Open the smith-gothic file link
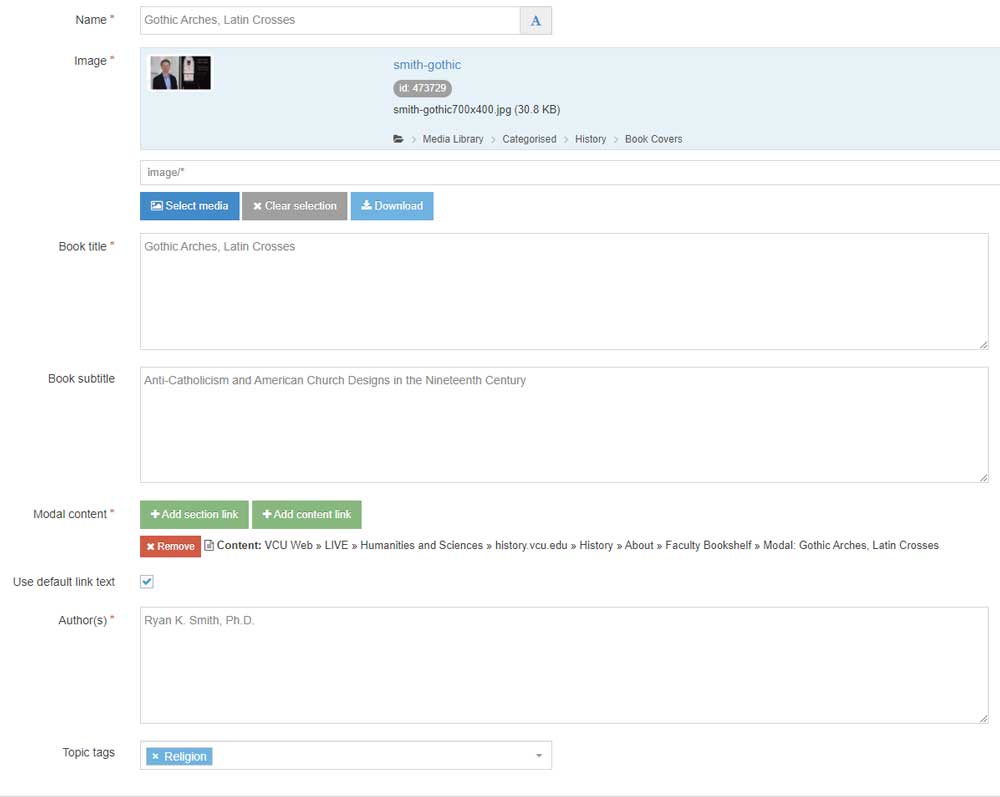The height and width of the screenshot is (797, 1000). (426, 64)
